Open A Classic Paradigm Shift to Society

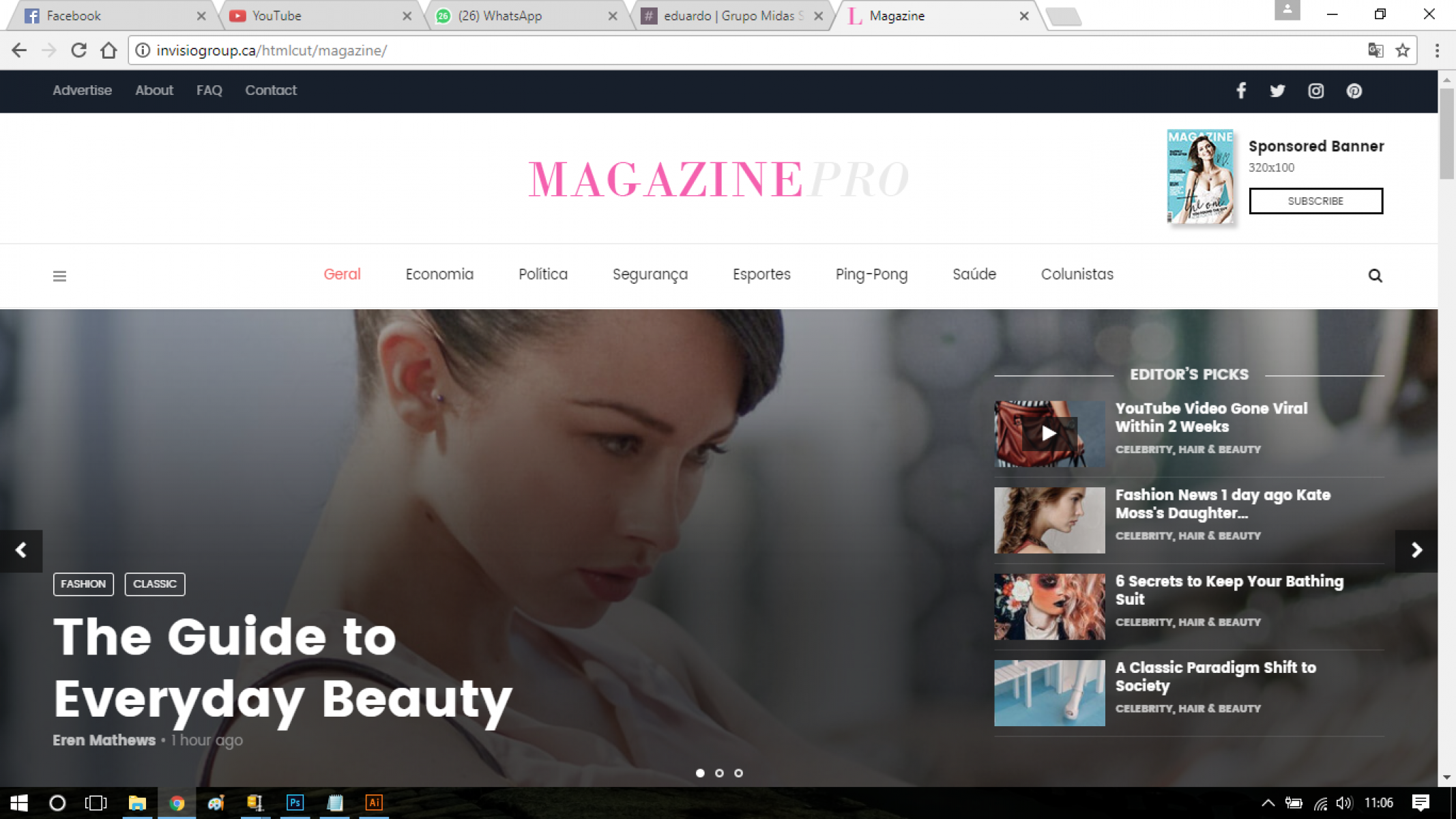click(x=1215, y=676)
